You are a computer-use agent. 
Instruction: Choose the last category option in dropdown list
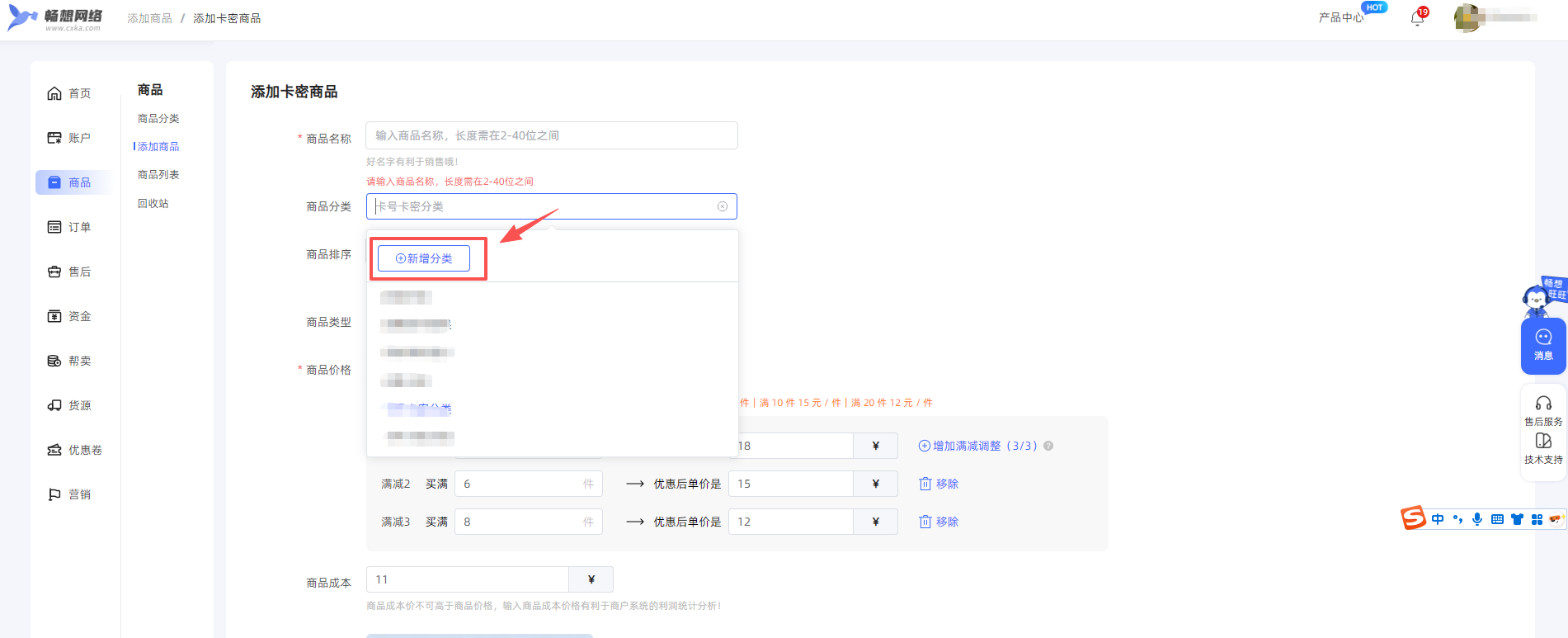click(421, 436)
